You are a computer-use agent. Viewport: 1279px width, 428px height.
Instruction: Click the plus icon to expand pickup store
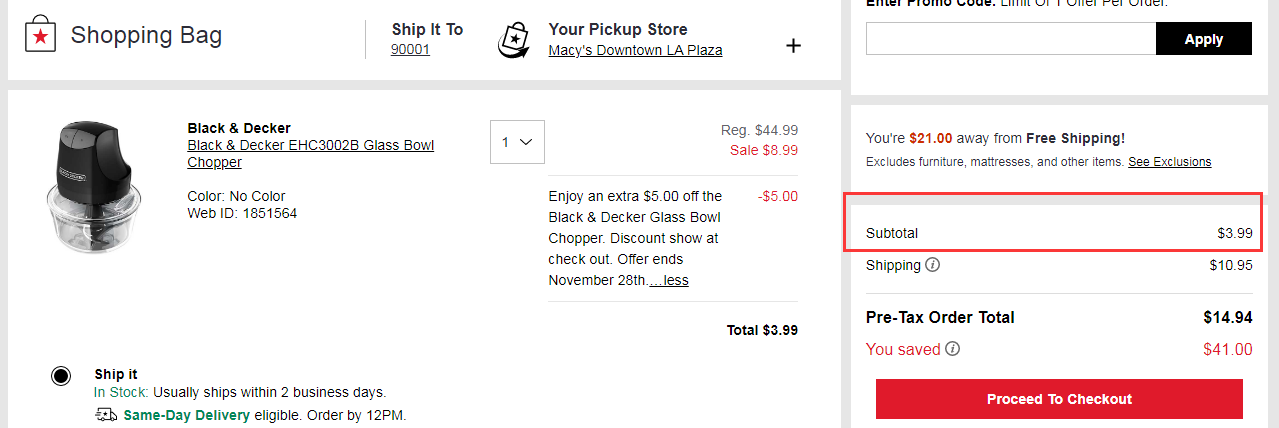click(x=793, y=45)
